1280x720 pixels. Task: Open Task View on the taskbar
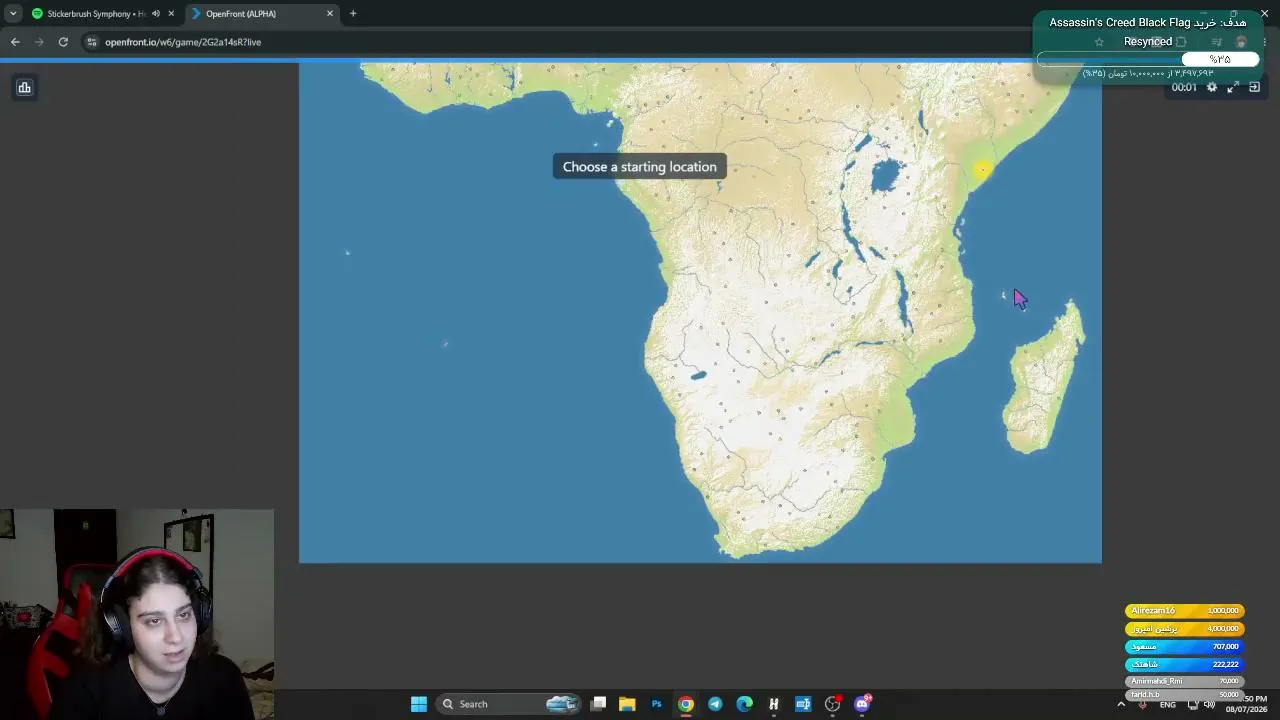pos(598,704)
